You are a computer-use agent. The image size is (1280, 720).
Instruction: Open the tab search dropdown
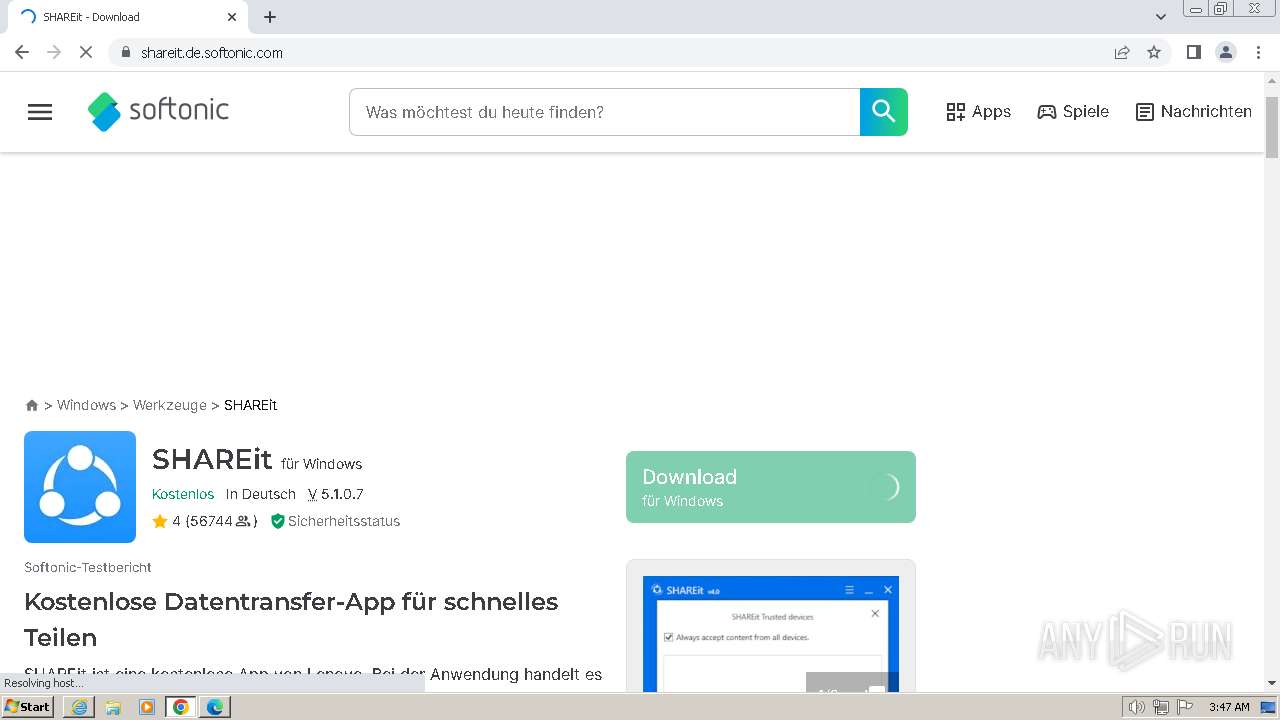click(1161, 17)
